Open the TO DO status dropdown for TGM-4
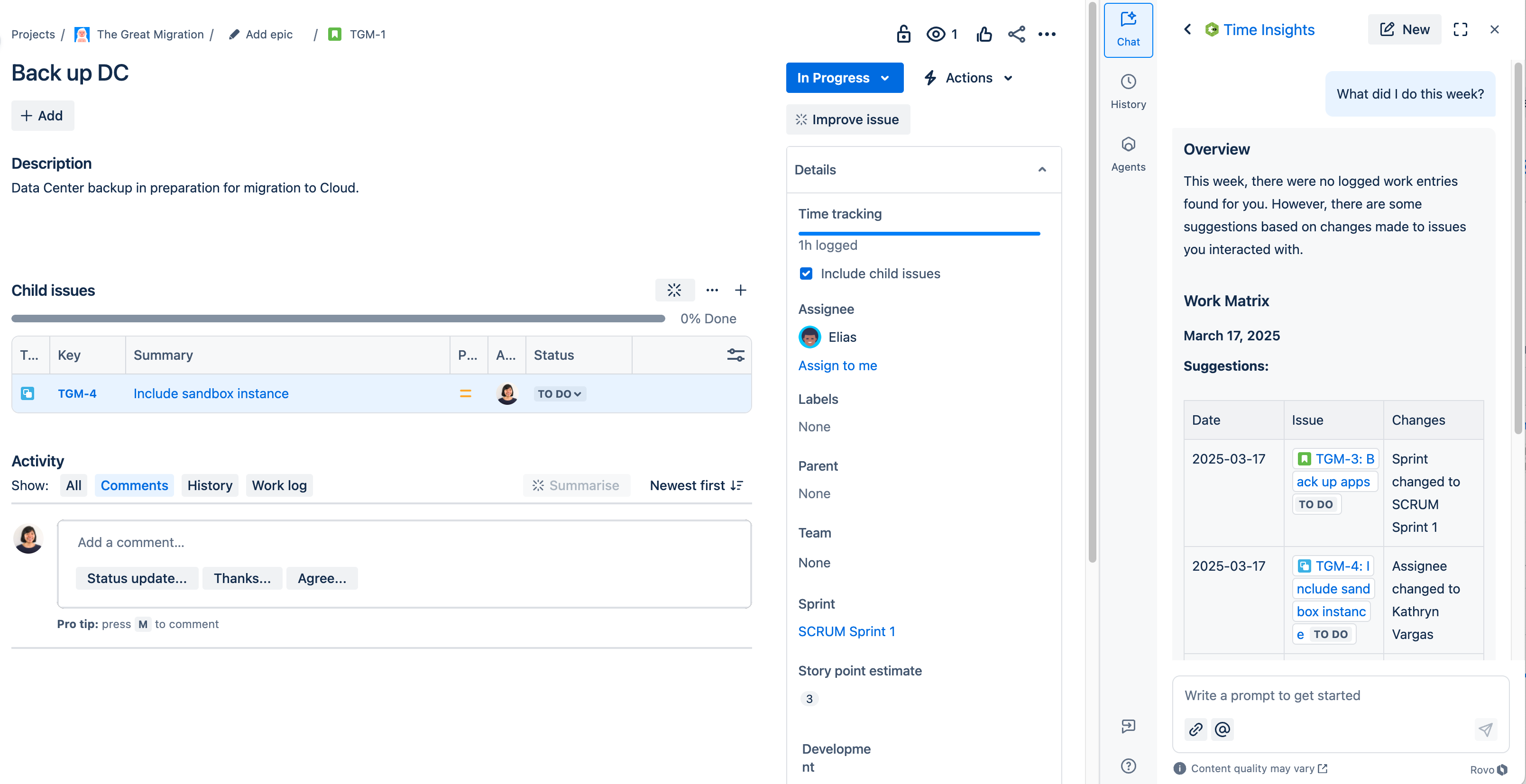Screen dimensions: 1526x784 tap(559, 394)
